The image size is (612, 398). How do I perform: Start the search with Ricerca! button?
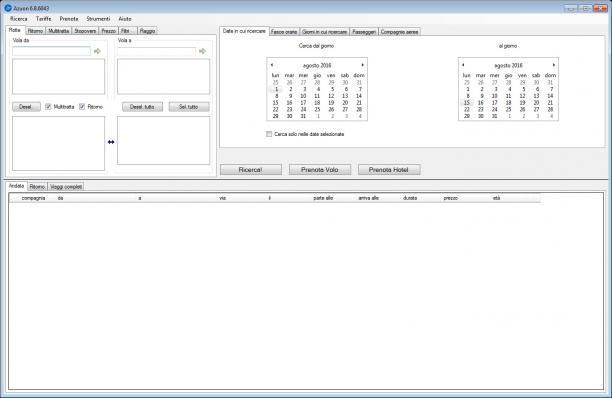point(251,170)
